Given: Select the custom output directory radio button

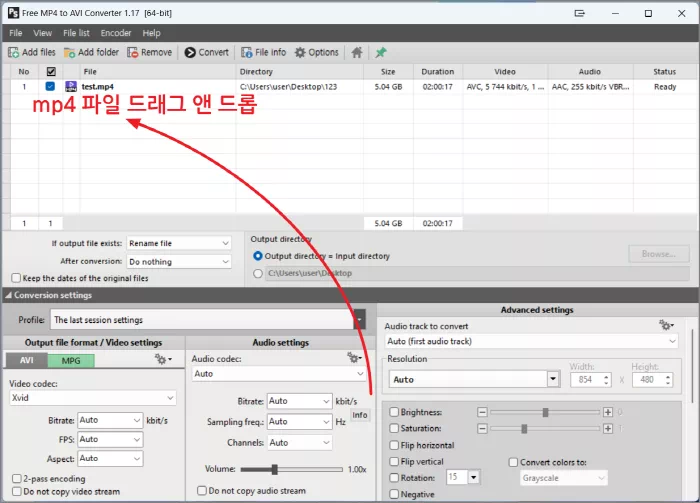Looking at the screenshot, I should coord(258,273).
